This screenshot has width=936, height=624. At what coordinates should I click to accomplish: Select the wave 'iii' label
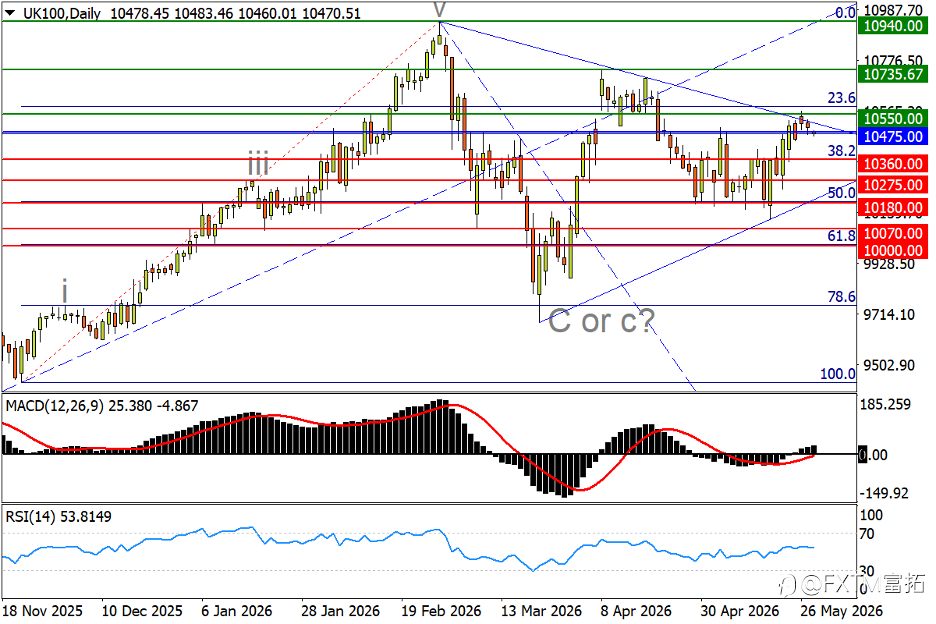point(258,163)
